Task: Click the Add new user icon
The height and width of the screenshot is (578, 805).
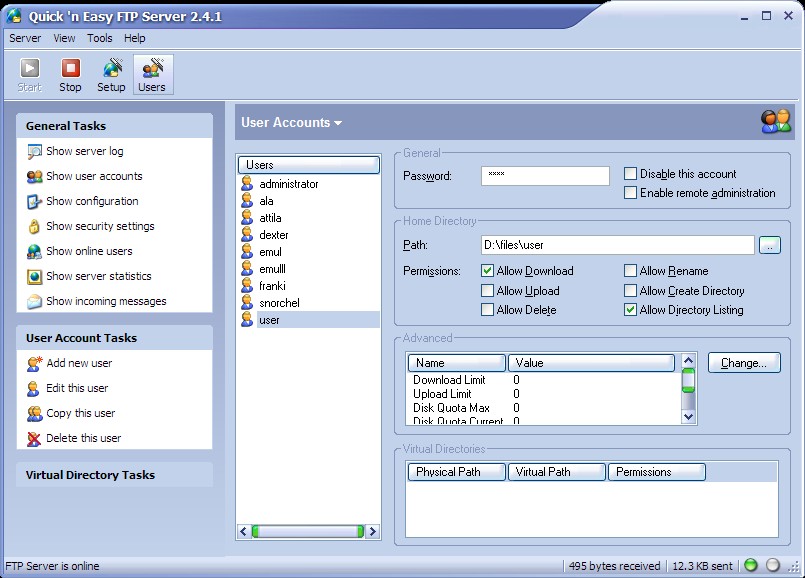Action: (34, 363)
